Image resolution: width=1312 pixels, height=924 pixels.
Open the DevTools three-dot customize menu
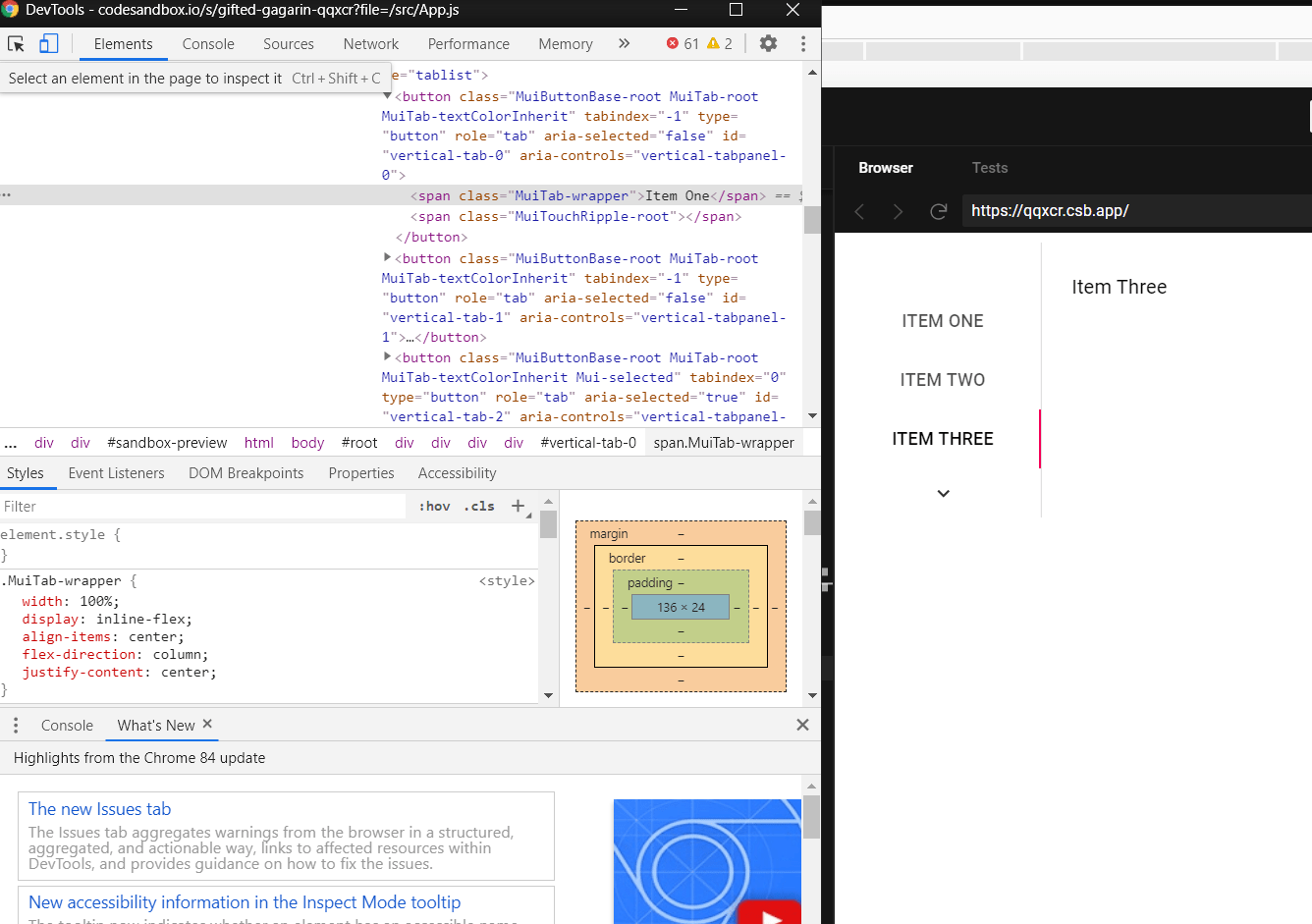pyautogui.click(x=803, y=43)
